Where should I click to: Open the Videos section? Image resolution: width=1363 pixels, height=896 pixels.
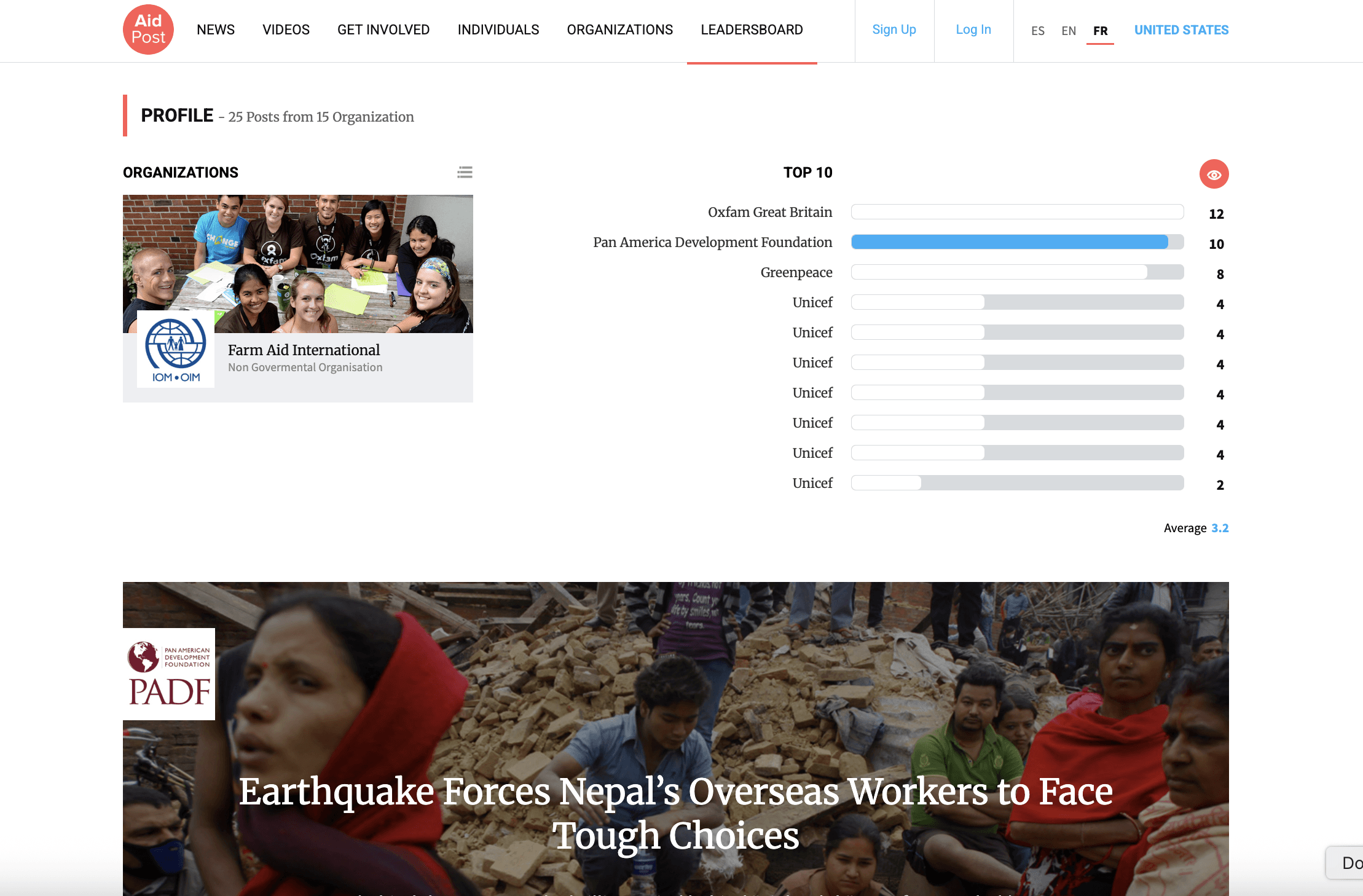coord(286,29)
